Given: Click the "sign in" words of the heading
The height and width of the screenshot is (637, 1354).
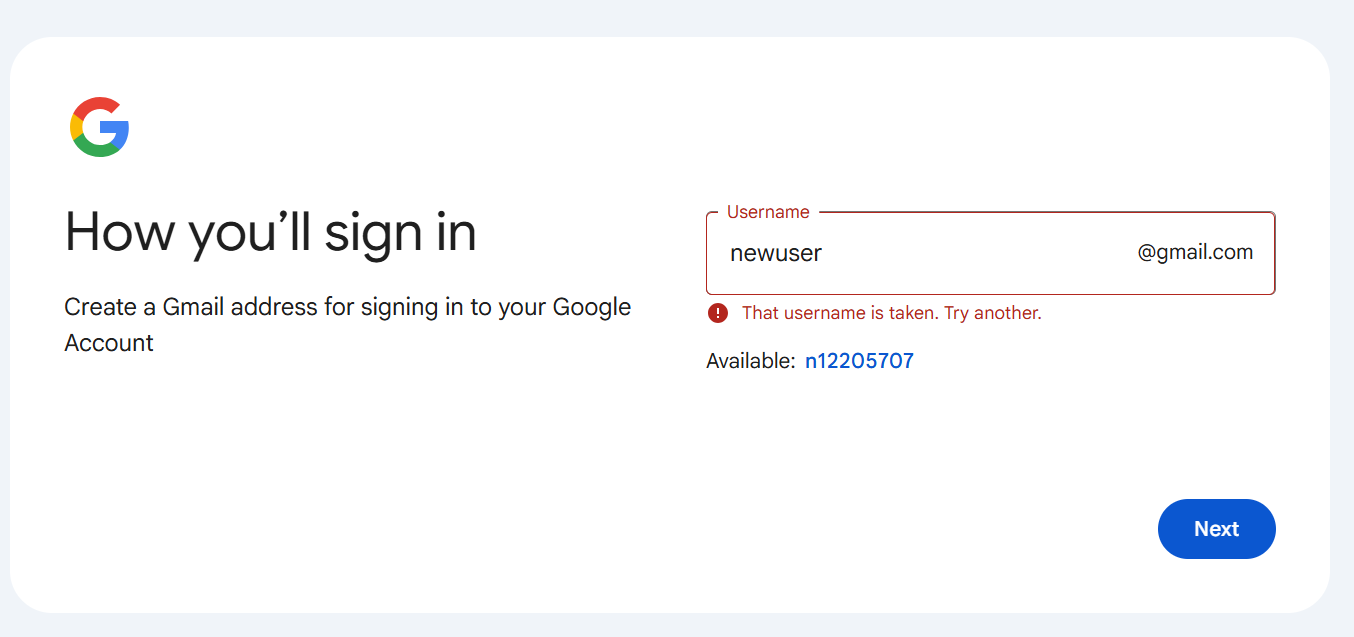Looking at the screenshot, I should 400,233.
